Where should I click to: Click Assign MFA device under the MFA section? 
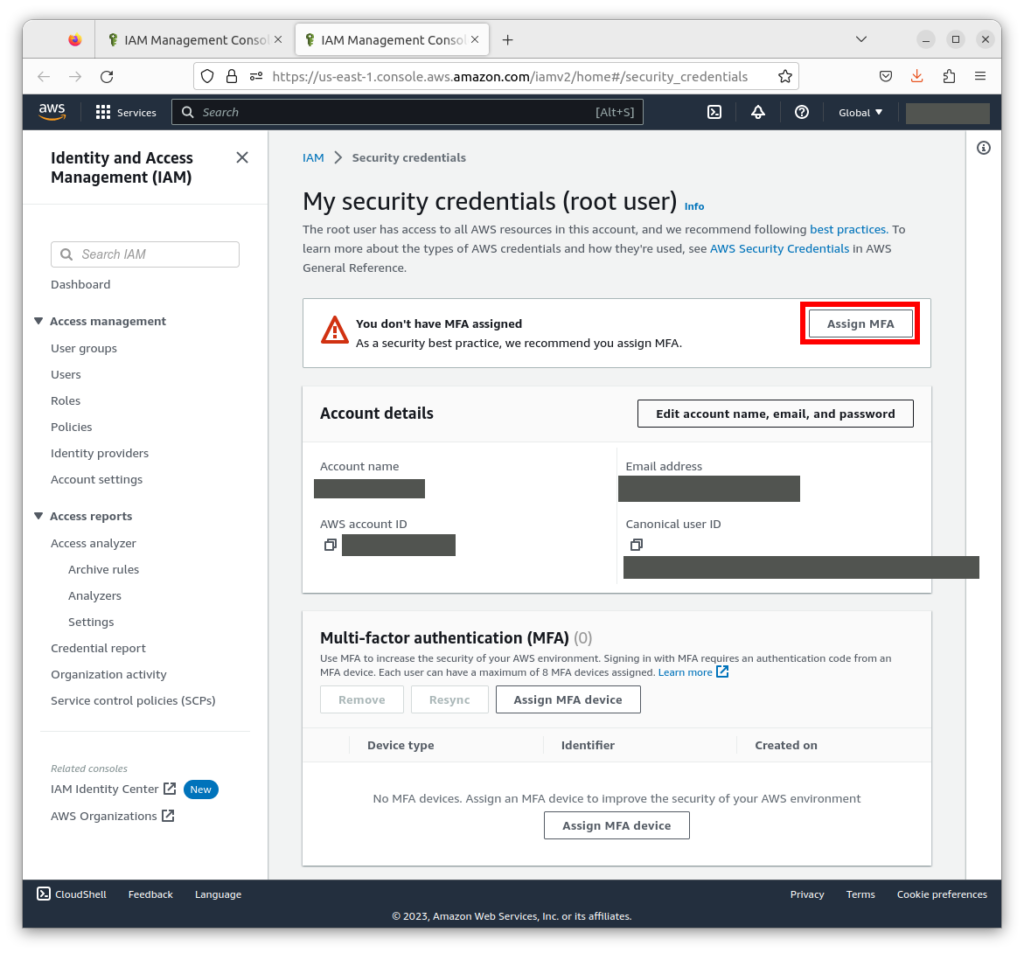click(x=568, y=699)
